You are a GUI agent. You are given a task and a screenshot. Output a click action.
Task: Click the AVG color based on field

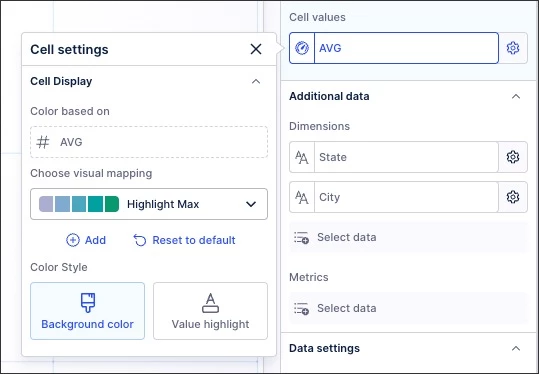[x=149, y=142]
